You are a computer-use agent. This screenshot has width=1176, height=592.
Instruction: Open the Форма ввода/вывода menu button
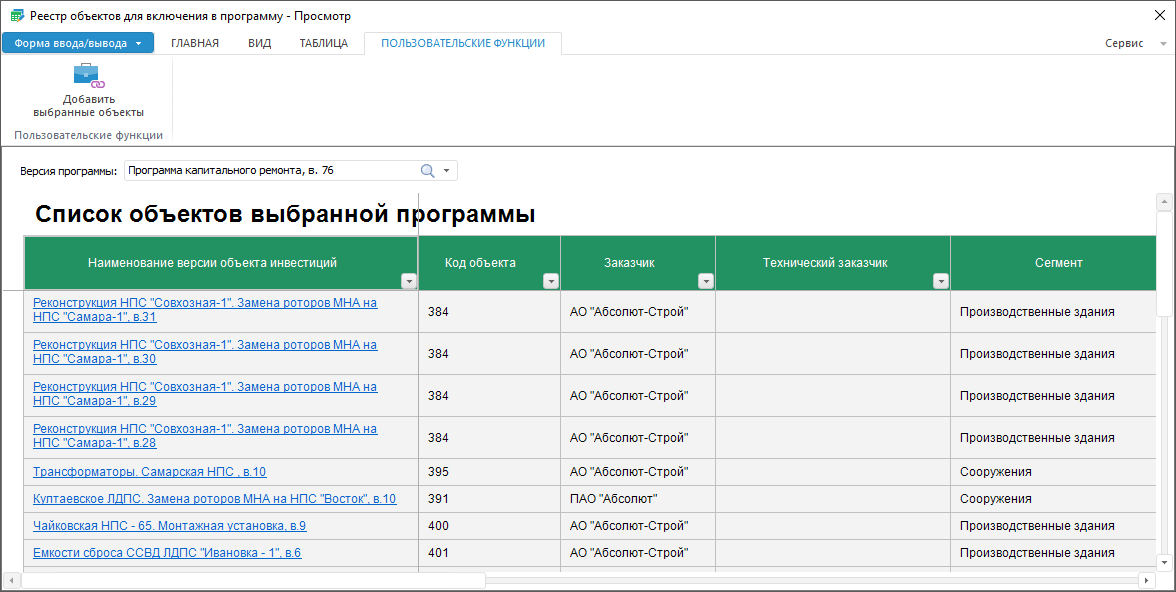[78, 43]
